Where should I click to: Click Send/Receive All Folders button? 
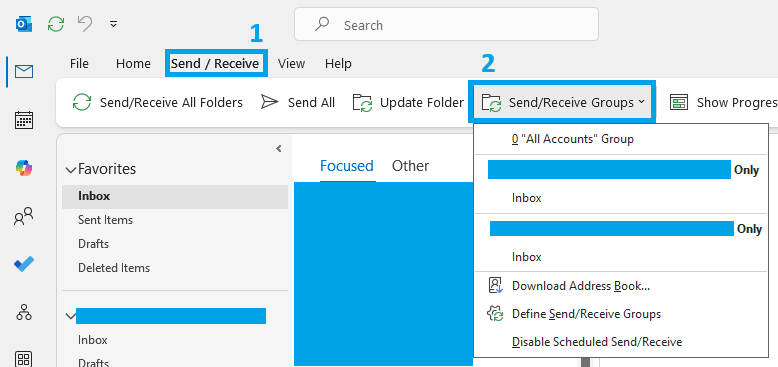[157, 103]
